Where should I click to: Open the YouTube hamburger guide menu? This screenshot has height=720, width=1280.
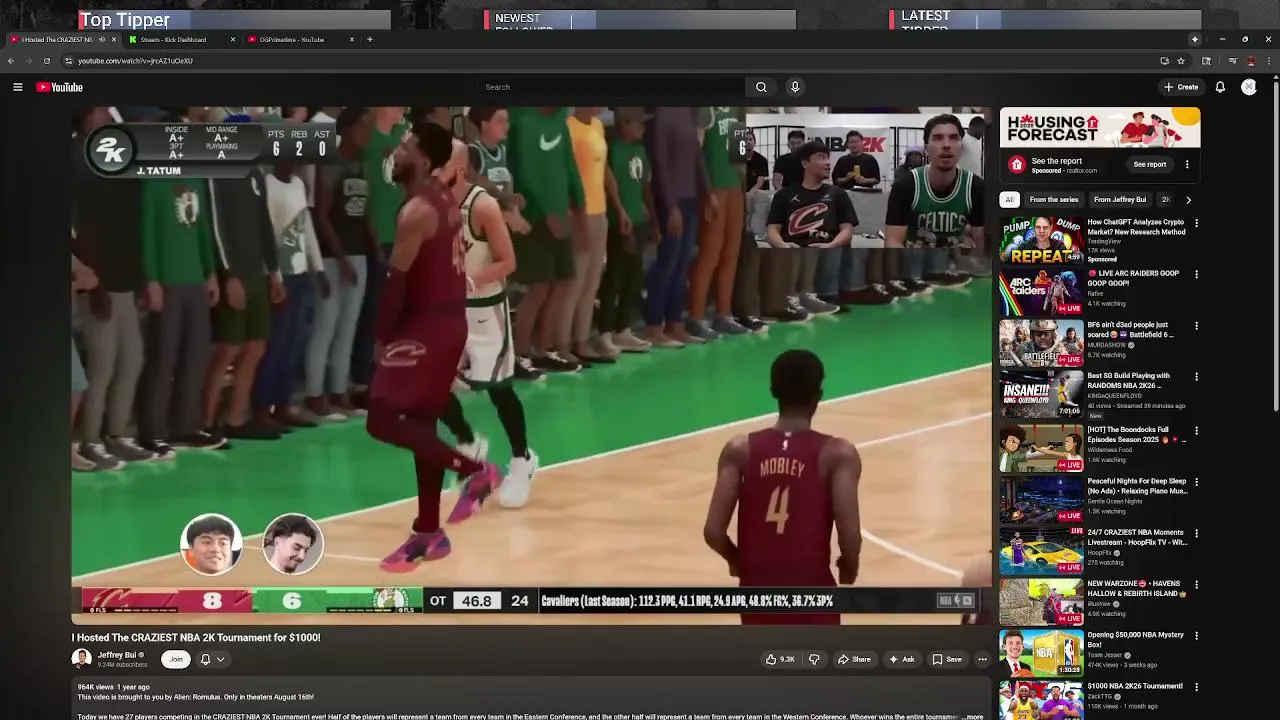(17, 87)
